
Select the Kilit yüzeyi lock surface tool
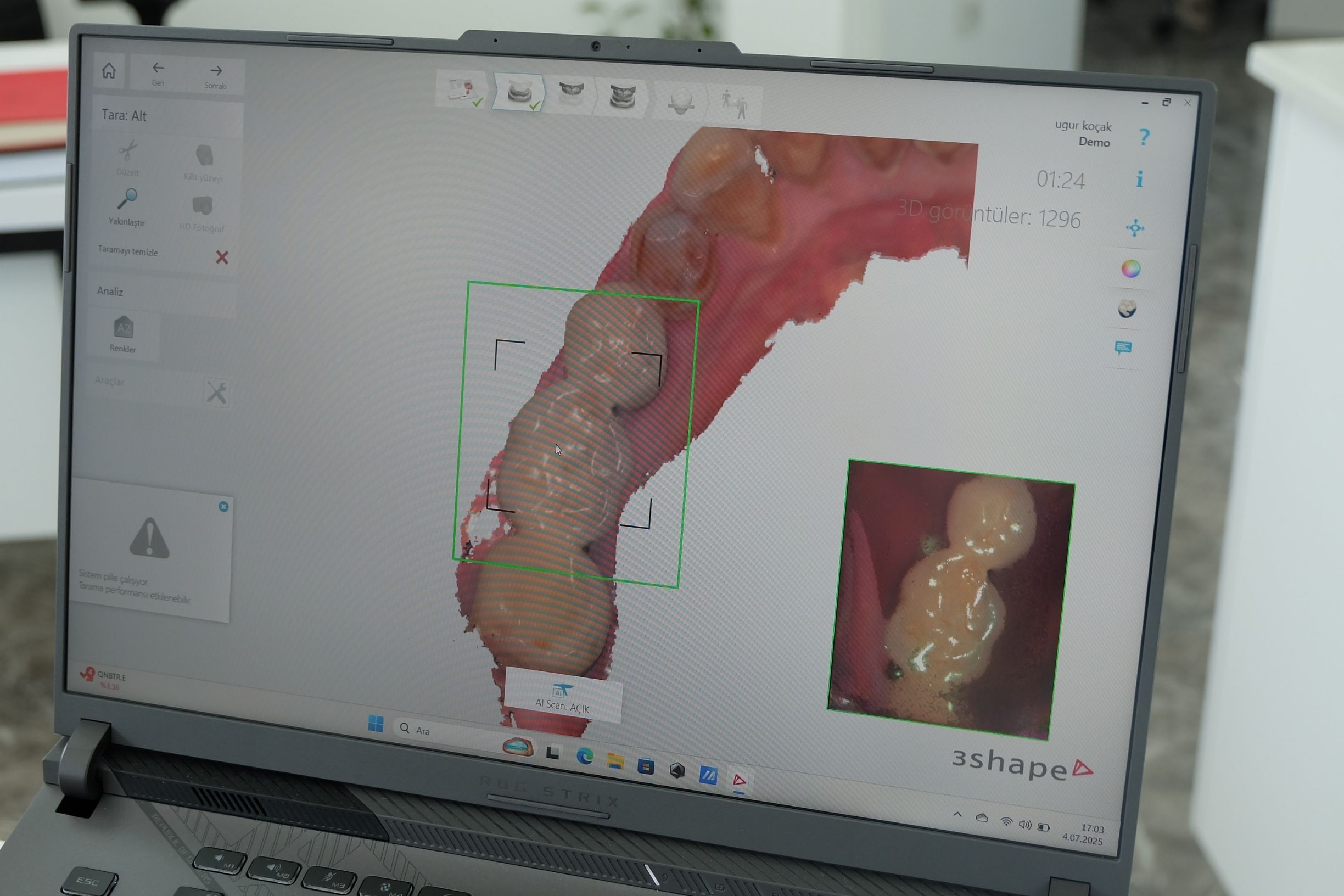coord(204,156)
